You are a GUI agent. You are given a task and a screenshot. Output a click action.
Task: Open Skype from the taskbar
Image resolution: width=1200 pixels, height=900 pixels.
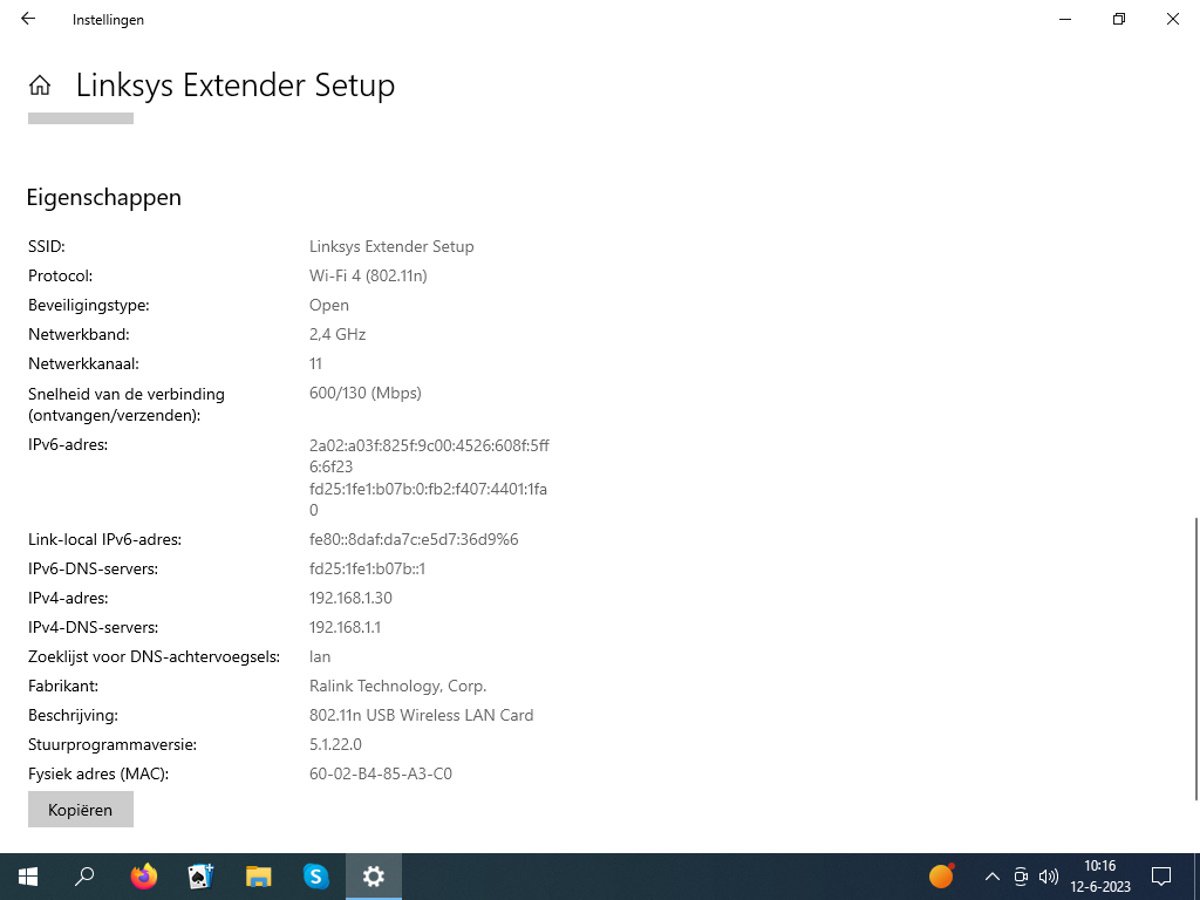(316, 877)
